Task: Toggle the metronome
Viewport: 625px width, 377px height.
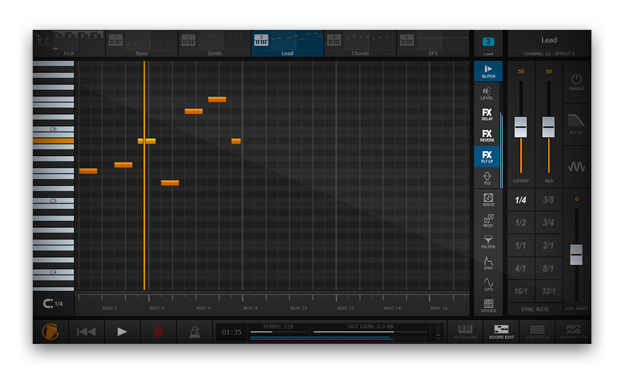Action: click(195, 332)
